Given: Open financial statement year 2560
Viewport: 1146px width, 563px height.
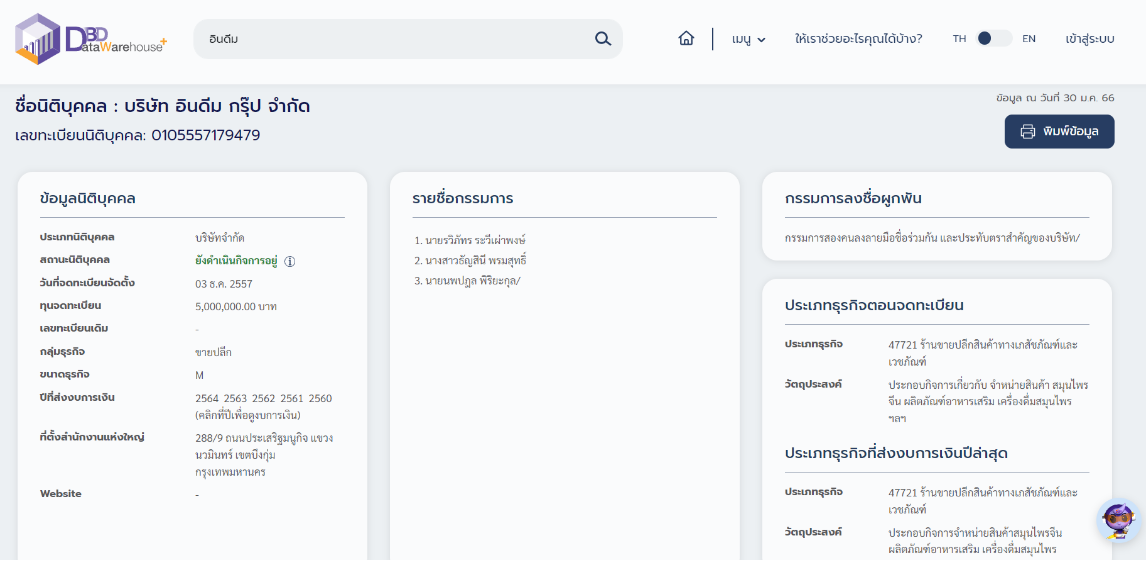Looking at the screenshot, I should point(320,398).
